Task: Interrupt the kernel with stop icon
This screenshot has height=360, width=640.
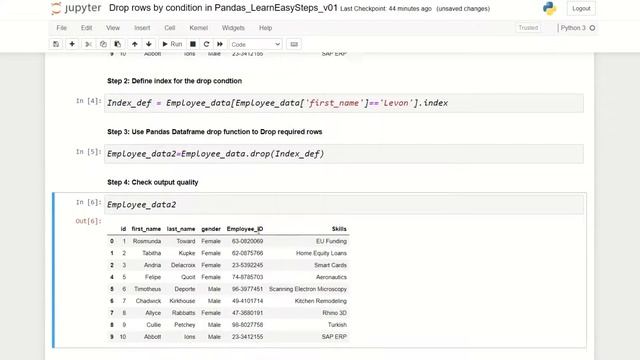Action: coord(193,44)
